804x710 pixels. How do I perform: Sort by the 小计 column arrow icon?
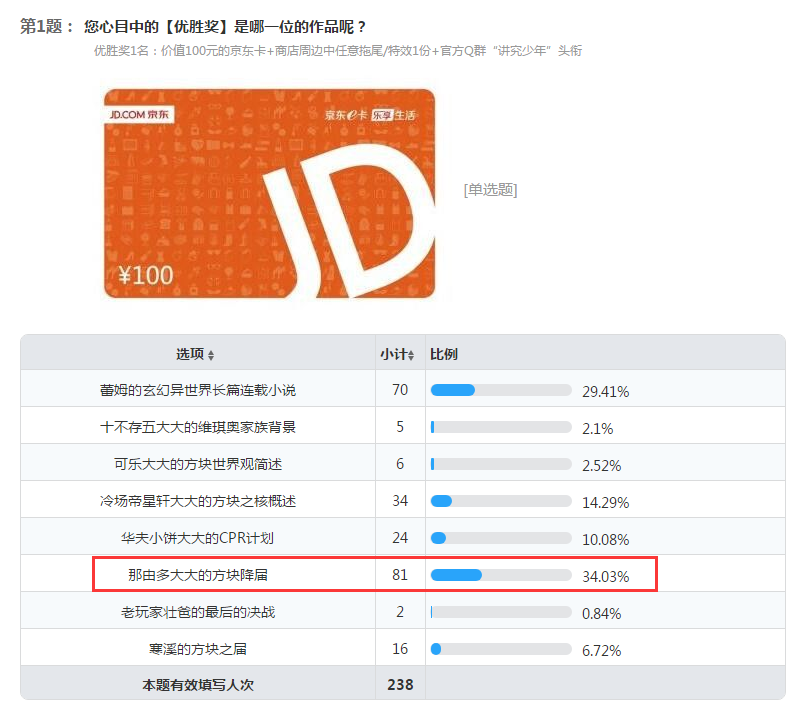tap(411, 355)
